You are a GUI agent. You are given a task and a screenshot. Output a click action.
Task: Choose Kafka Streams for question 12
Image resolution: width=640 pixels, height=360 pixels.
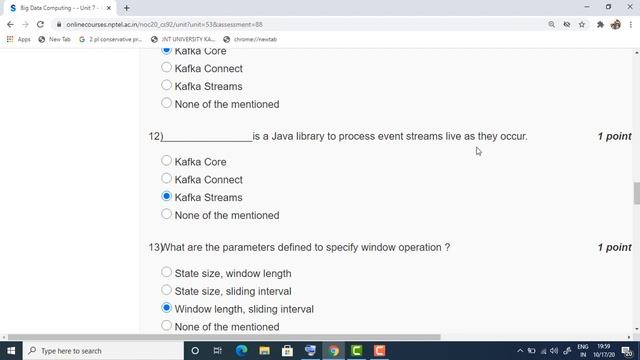click(166, 196)
